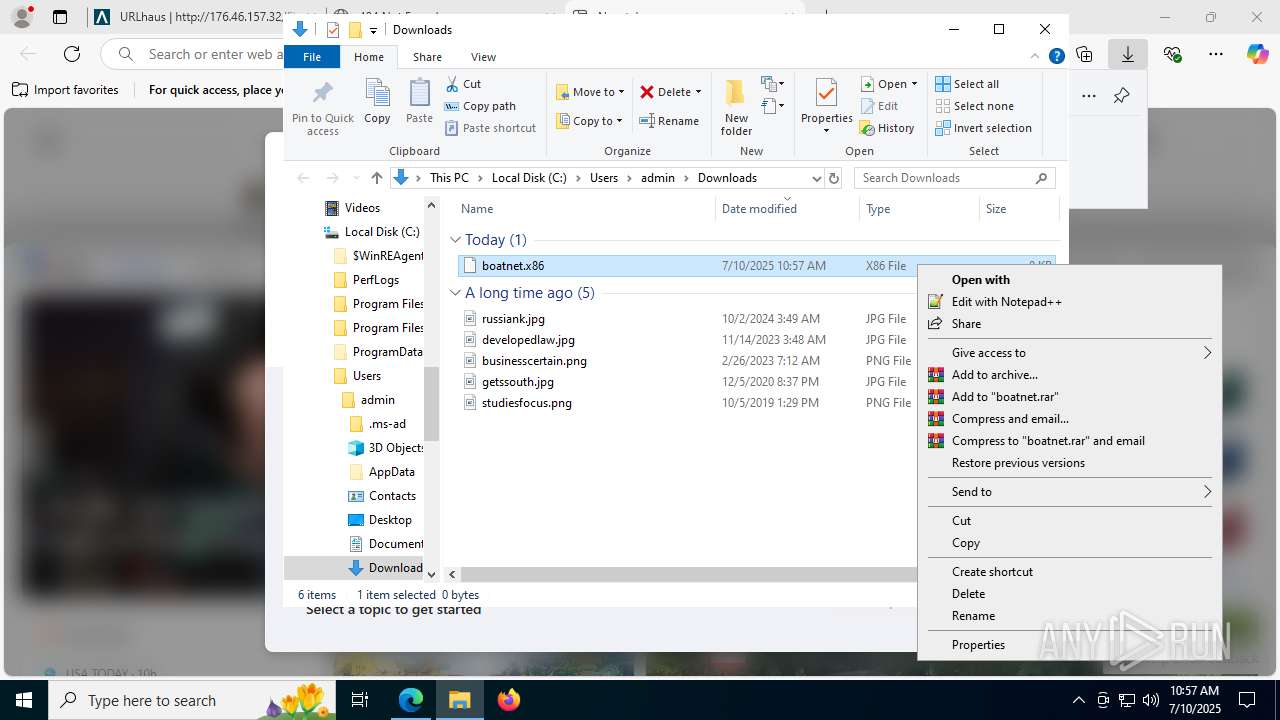Open the Copy to dropdown

click(x=590, y=121)
